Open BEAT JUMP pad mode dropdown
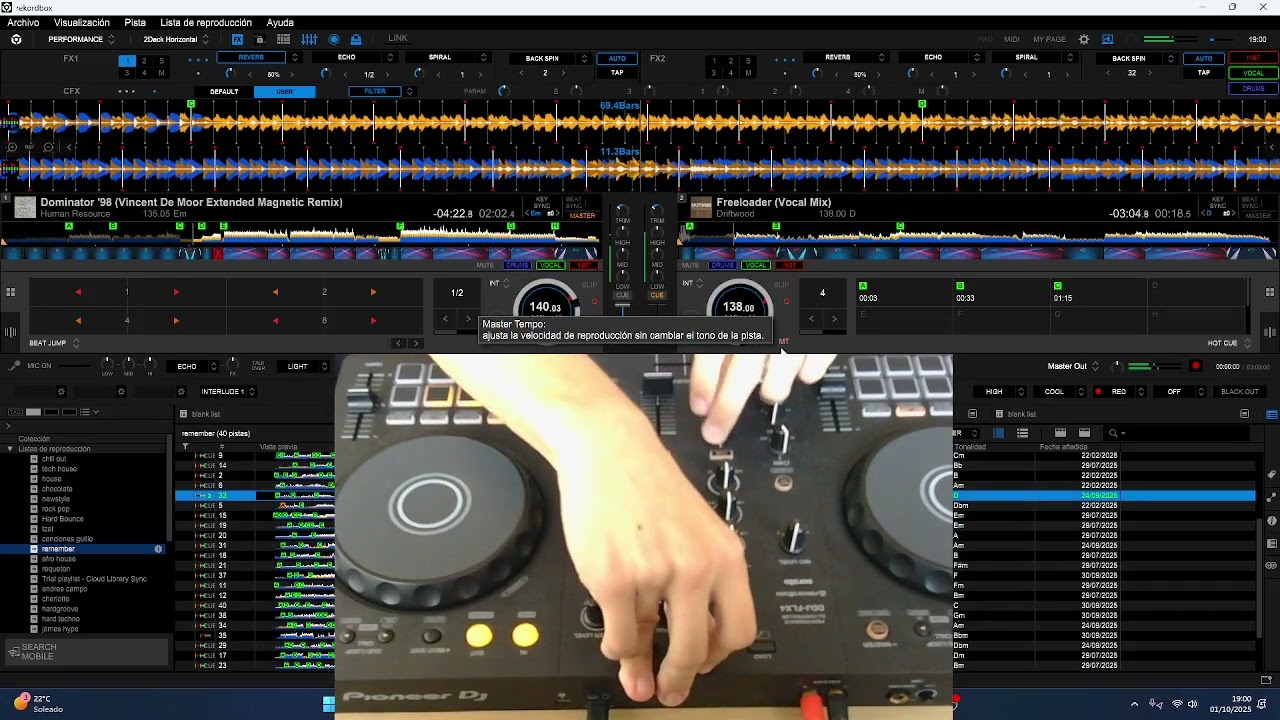1280x720 pixels. (54, 343)
